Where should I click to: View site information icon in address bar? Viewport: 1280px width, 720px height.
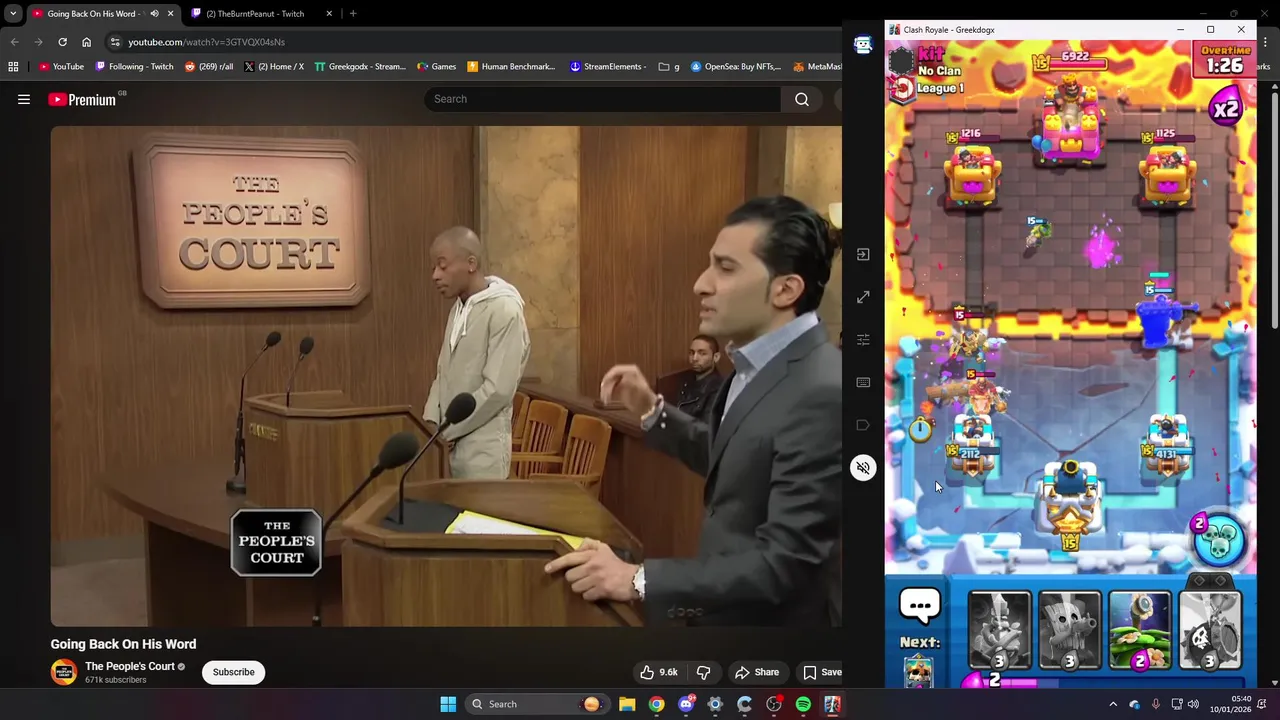pyautogui.click(x=115, y=42)
